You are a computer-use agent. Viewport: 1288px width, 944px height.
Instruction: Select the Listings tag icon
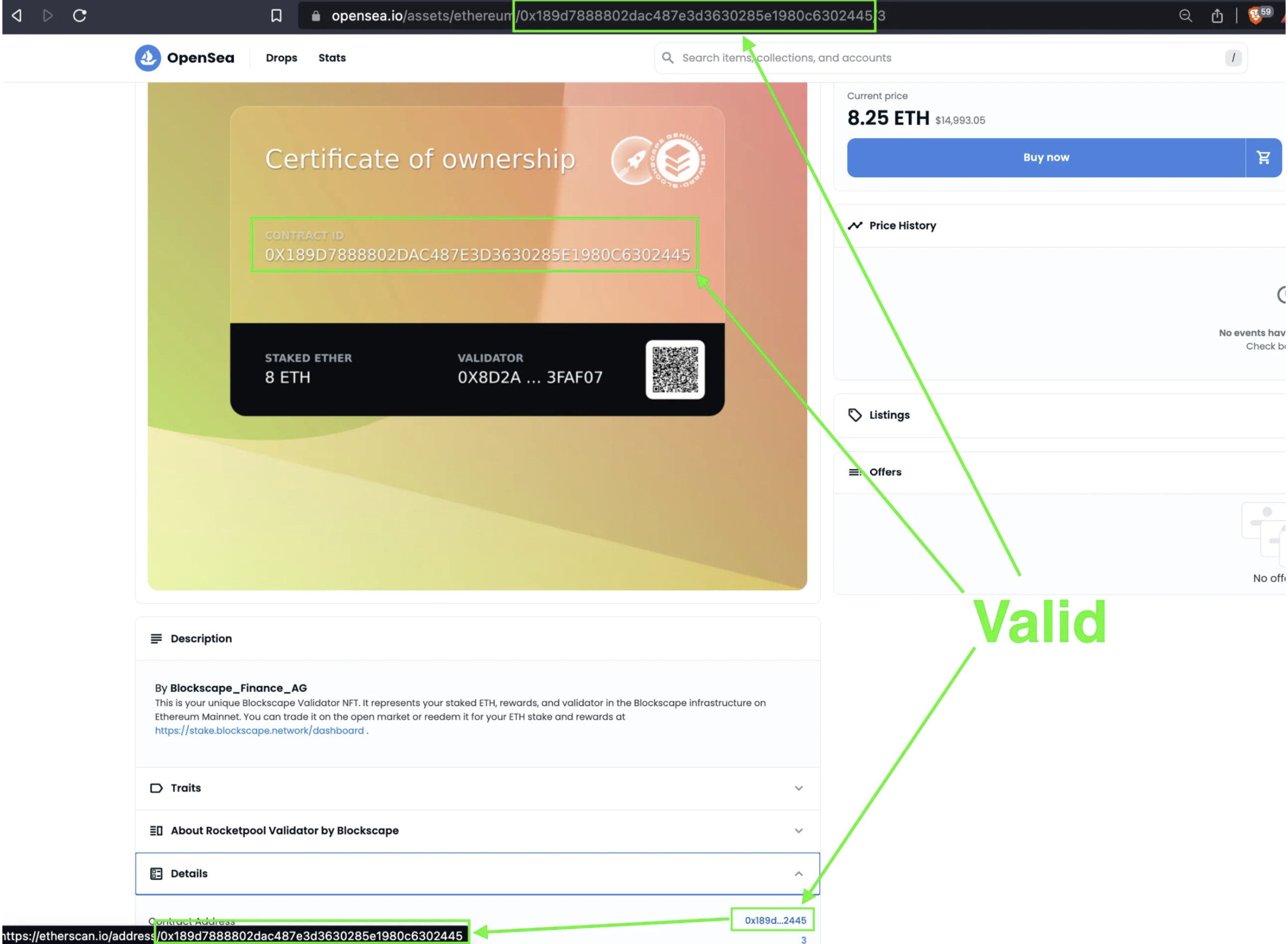point(855,415)
